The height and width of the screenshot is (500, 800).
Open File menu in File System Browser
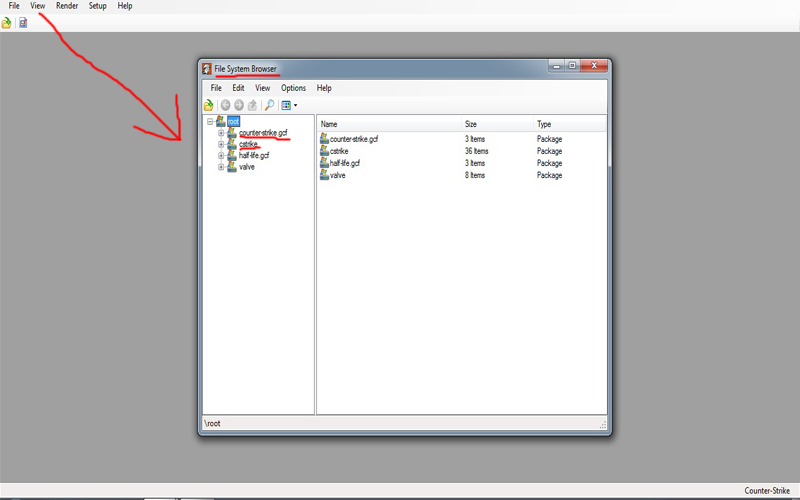tap(216, 88)
